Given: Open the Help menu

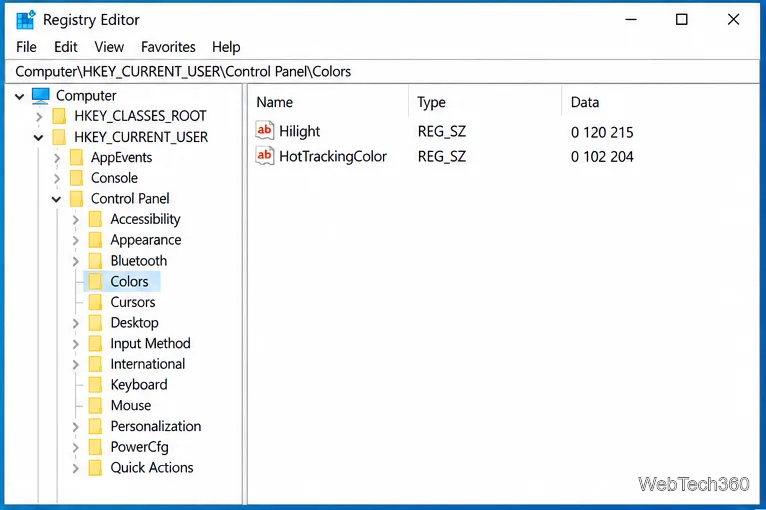Looking at the screenshot, I should (226, 47).
